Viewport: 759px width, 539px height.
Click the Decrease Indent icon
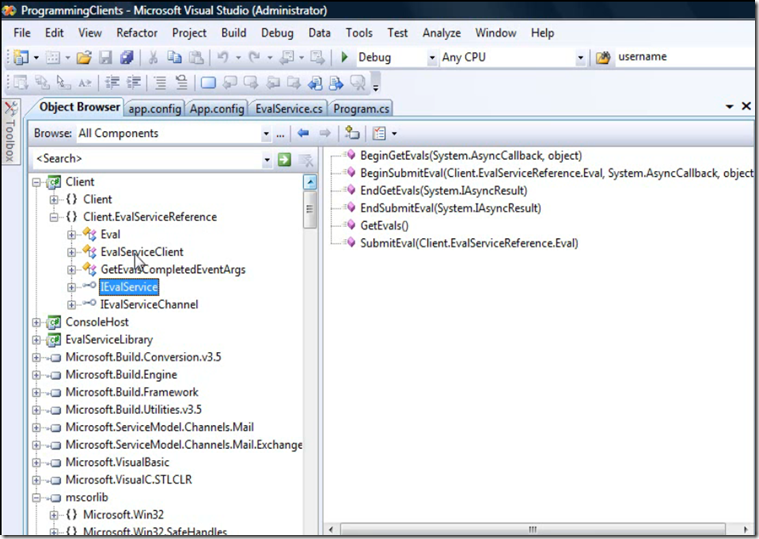pyautogui.click(x=112, y=83)
